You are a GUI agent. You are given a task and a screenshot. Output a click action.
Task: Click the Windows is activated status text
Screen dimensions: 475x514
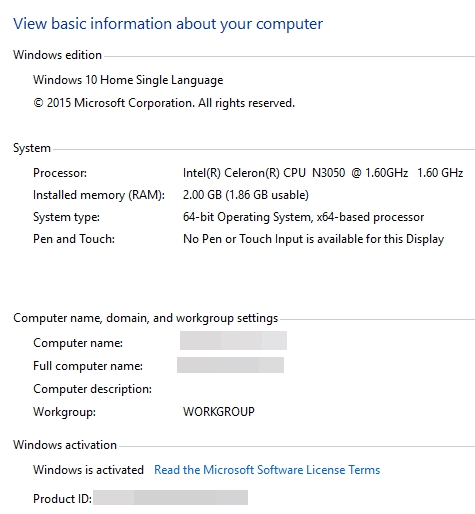(88, 470)
